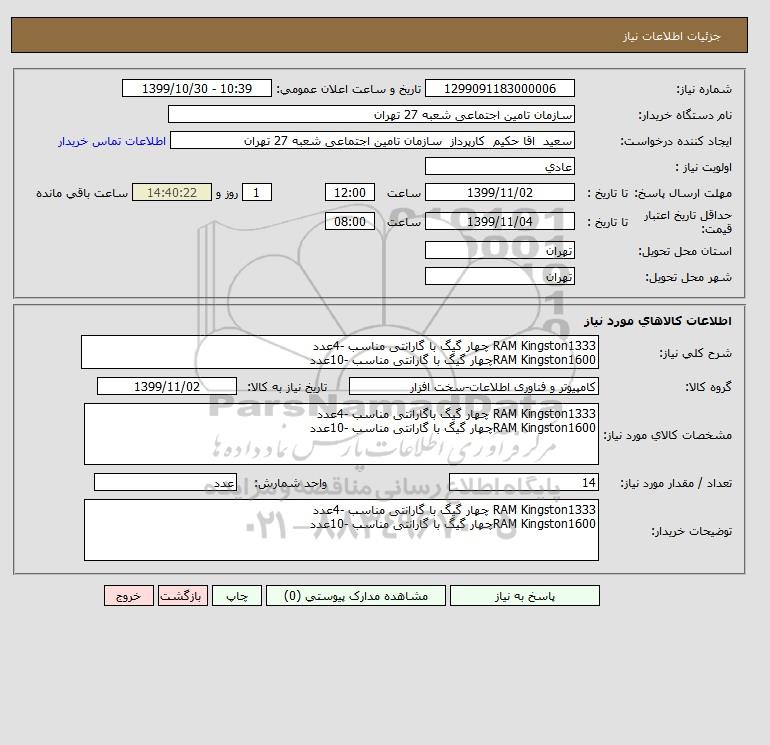Image resolution: width=770 pixels, height=745 pixels.
Task: Click the label تاریخ و ساعت اعلان عمومی:
Action: [x=349, y=89]
